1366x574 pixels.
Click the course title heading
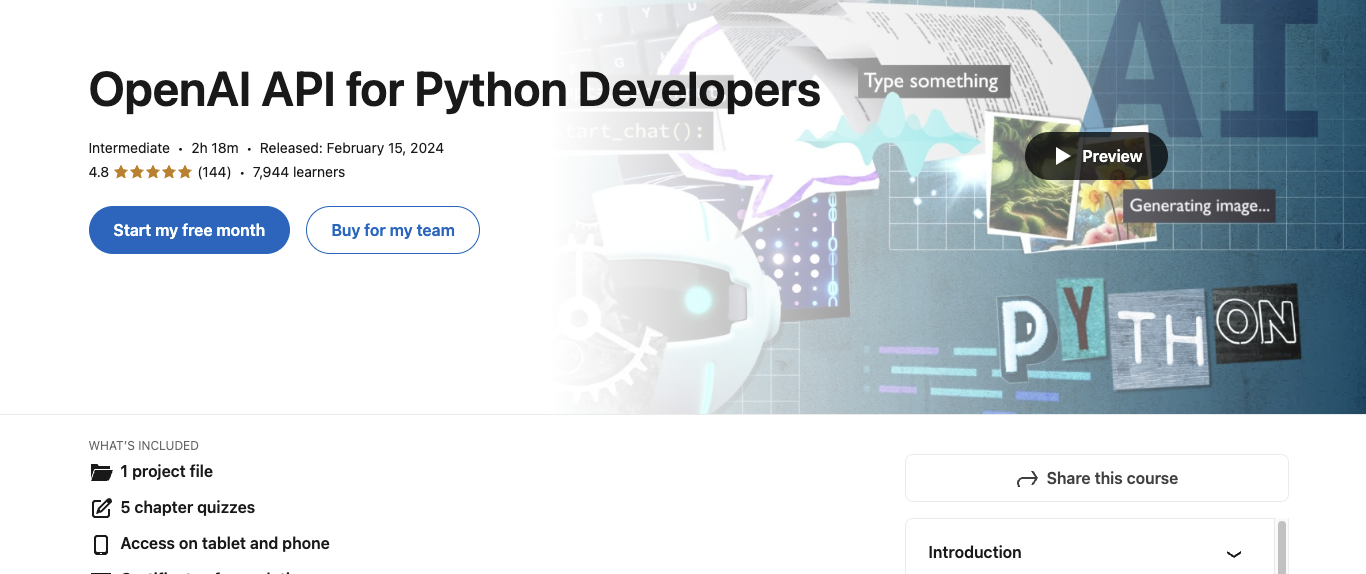[x=455, y=90]
